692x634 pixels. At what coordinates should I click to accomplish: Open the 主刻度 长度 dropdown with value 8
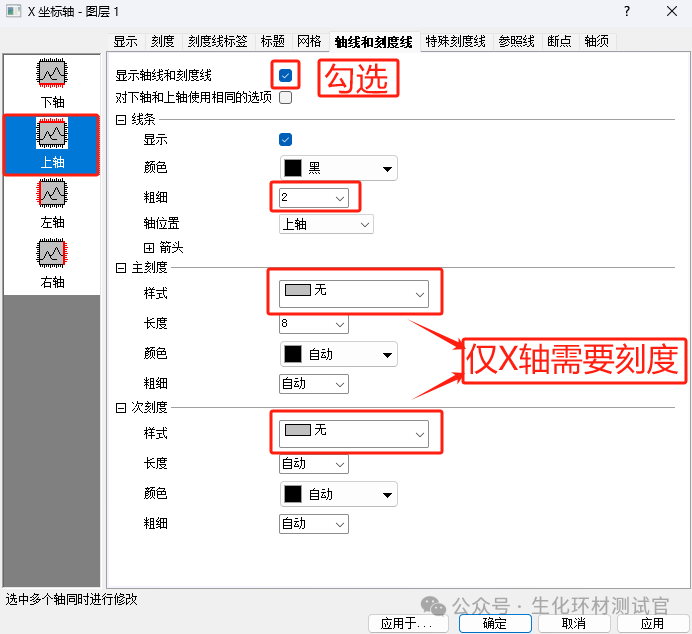[x=314, y=324]
